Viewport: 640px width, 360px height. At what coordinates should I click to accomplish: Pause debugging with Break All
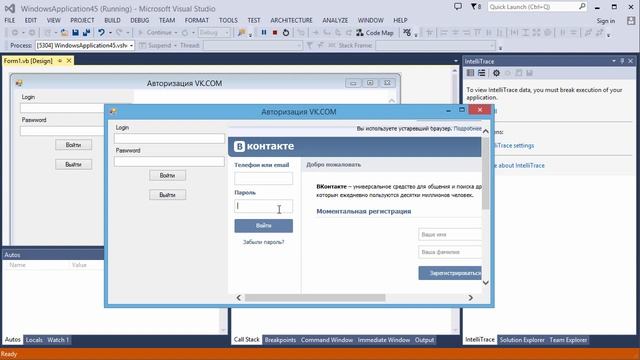tap(264, 33)
